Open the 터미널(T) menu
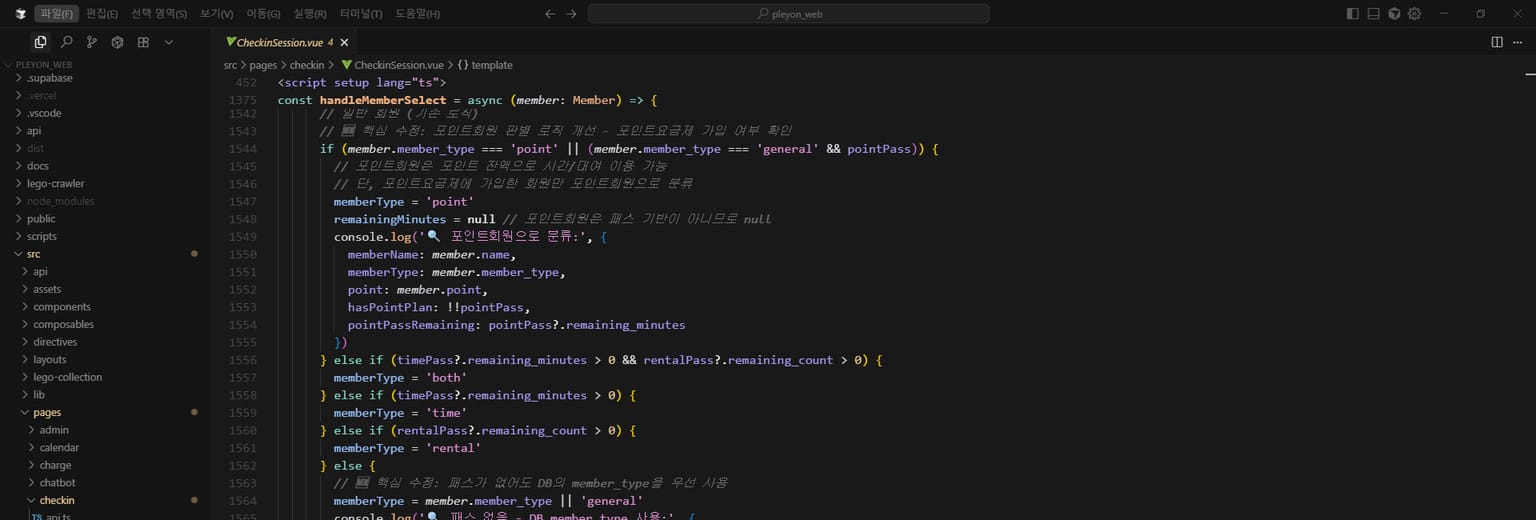1536x520 pixels. pos(361,14)
